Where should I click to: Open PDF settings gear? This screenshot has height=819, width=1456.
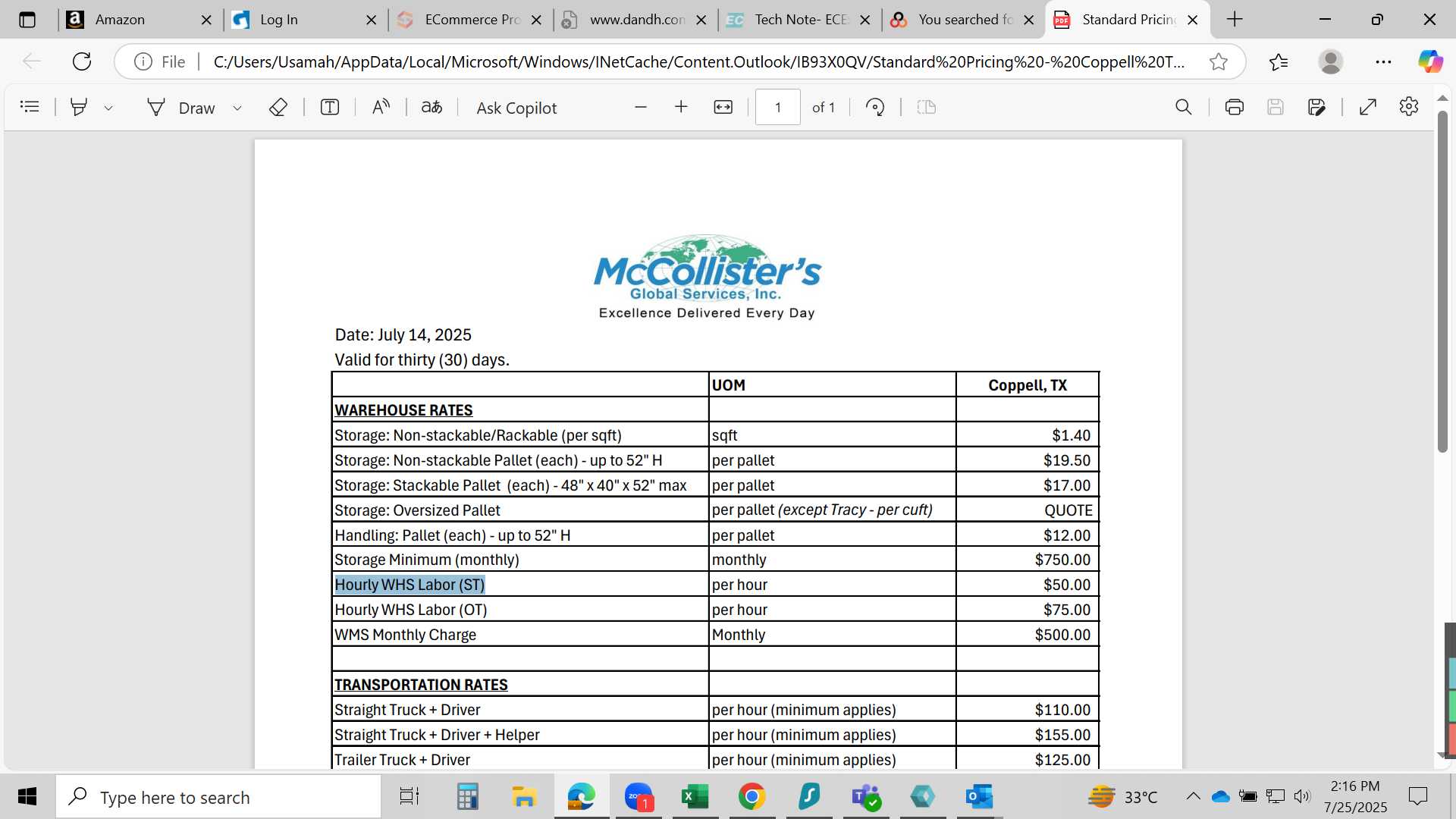[x=1409, y=107]
